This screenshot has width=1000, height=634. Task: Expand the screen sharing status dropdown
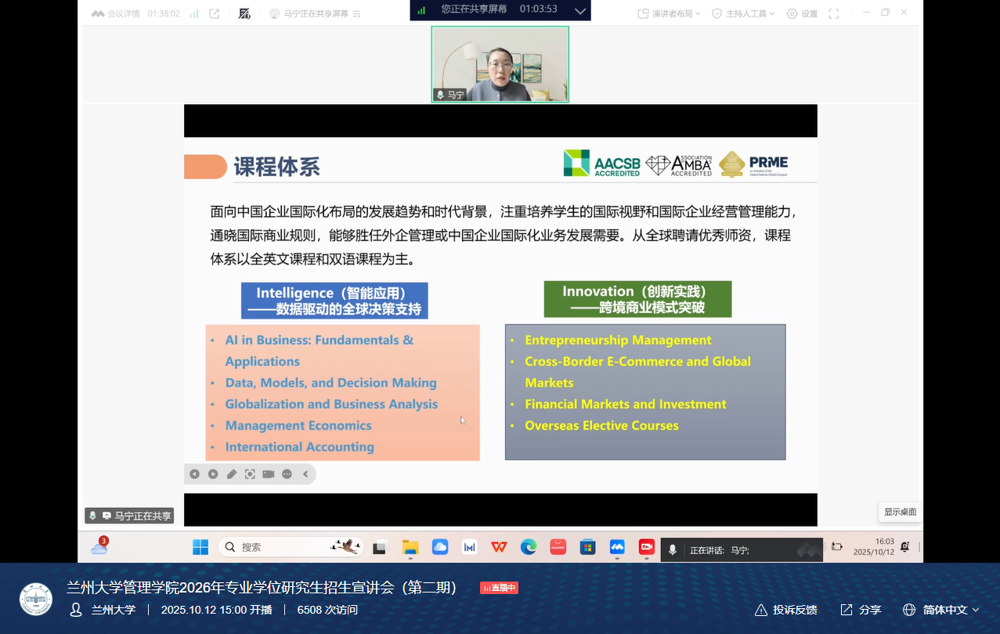coord(580,11)
